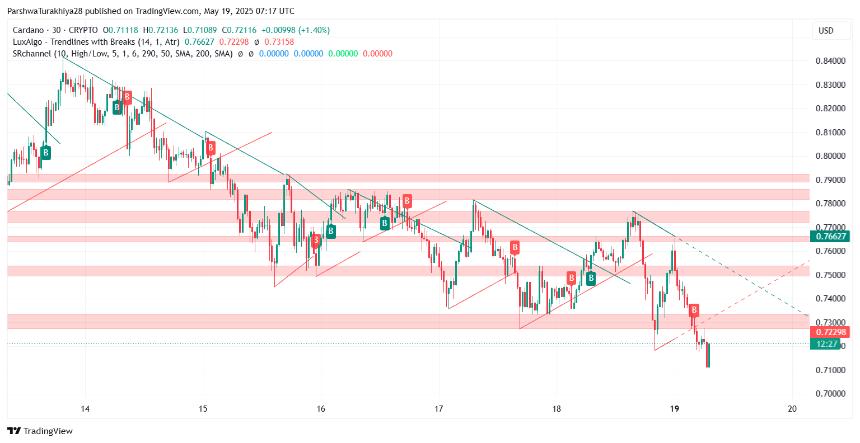The width and height of the screenshot is (860, 443).
Task: Click date label 14 on time axis
Action: pos(85,409)
